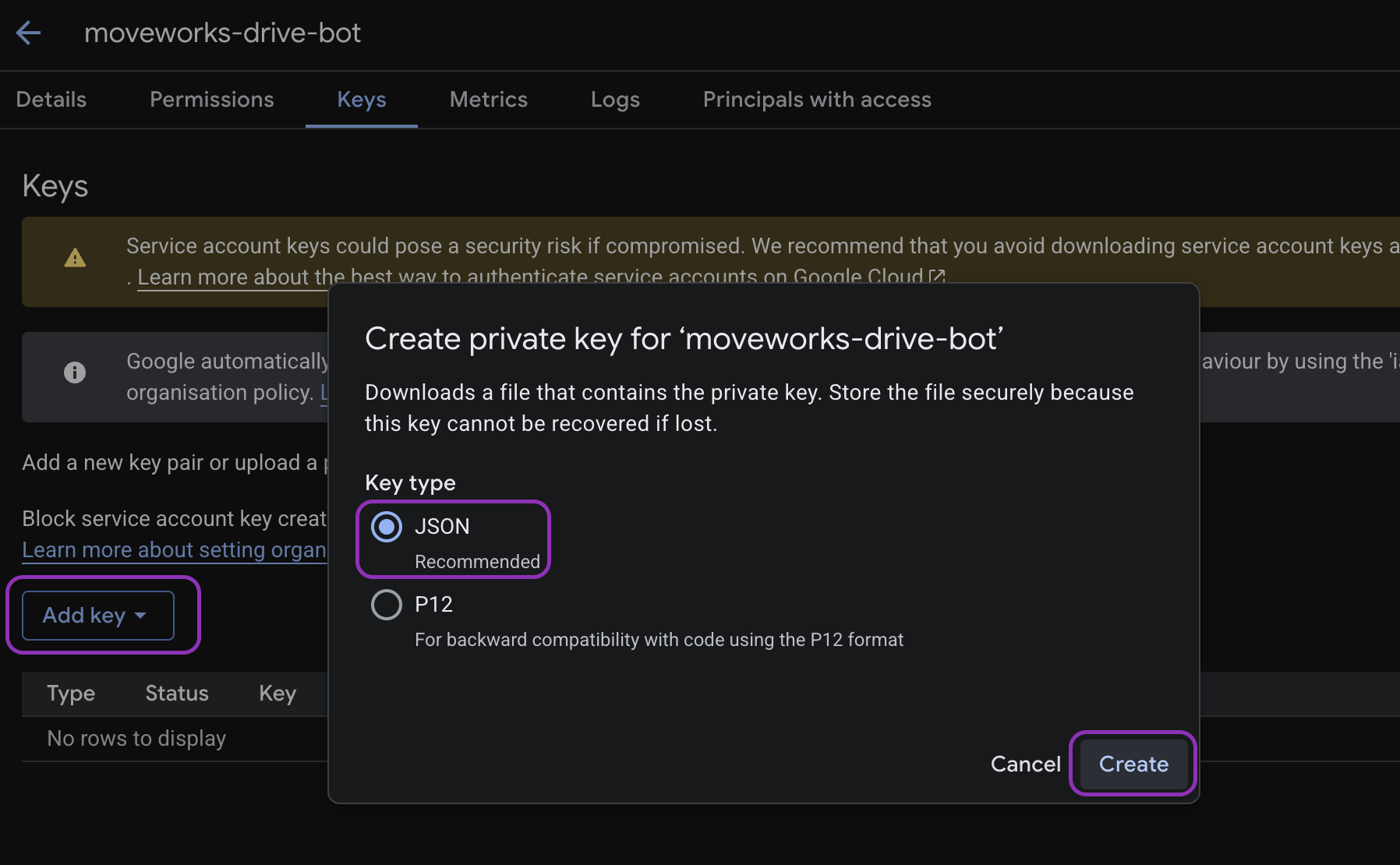Viewport: 1400px width, 865px height.
Task: Go back using the left arrow icon
Action: pyautogui.click(x=29, y=33)
